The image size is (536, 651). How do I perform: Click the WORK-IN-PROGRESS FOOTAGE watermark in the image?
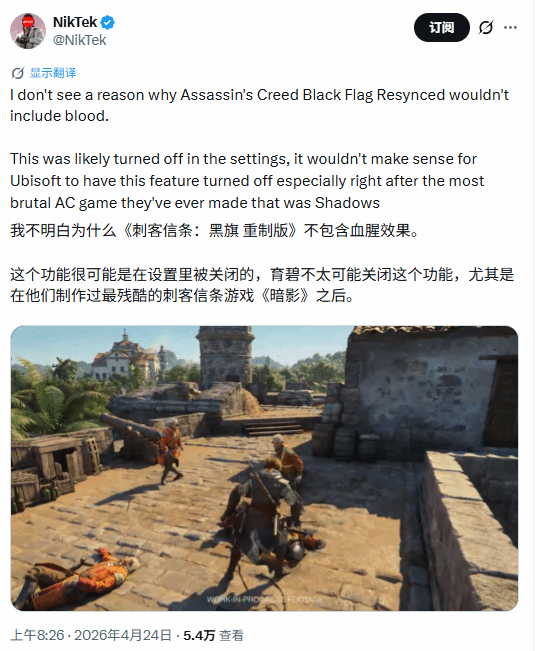pyautogui.click(x=264, y=599)
